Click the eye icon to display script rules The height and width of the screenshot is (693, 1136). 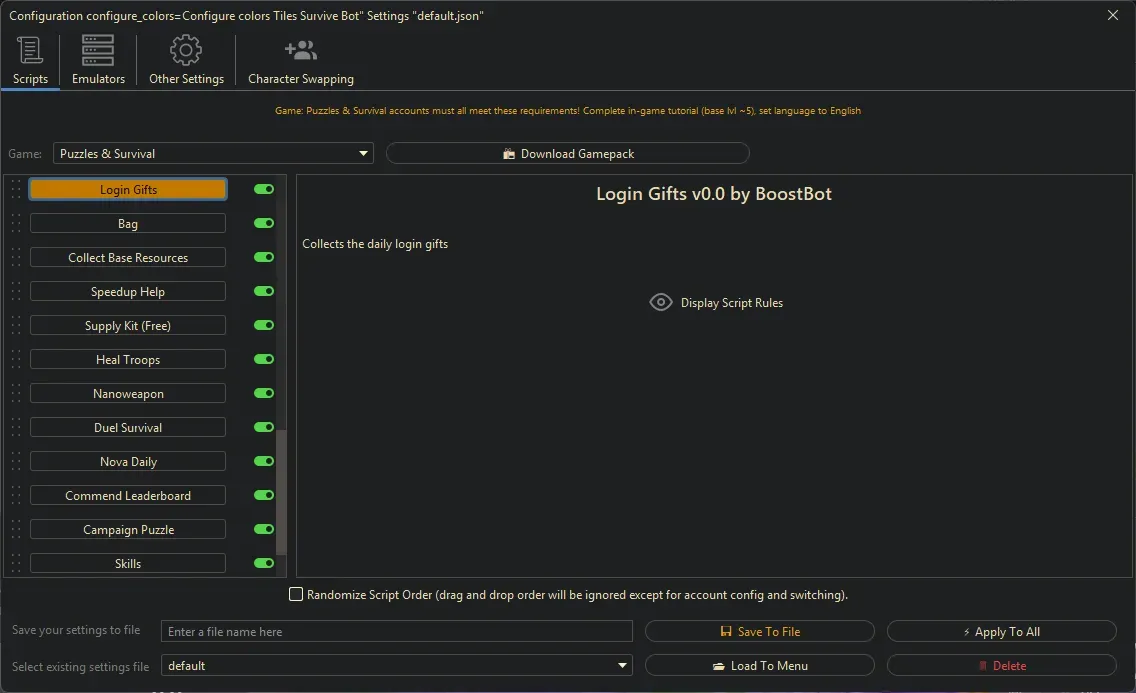[x=660, y=302]
